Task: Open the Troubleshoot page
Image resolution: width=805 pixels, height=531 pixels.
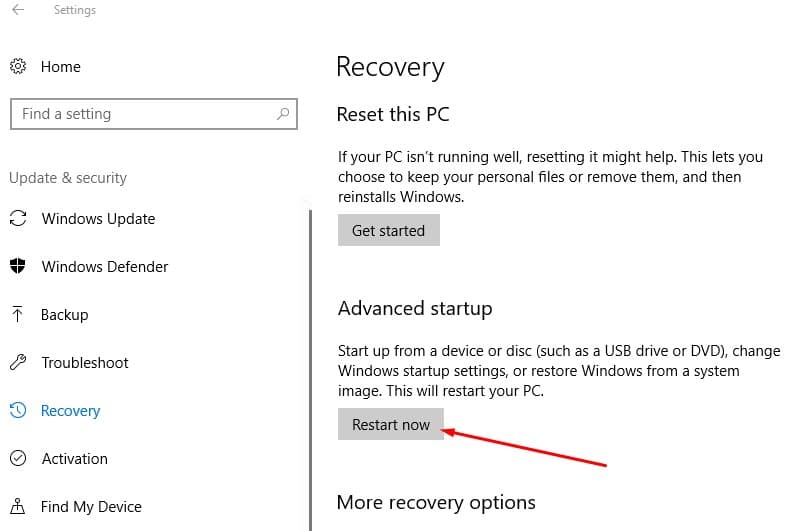Action: tap(84, 363)
